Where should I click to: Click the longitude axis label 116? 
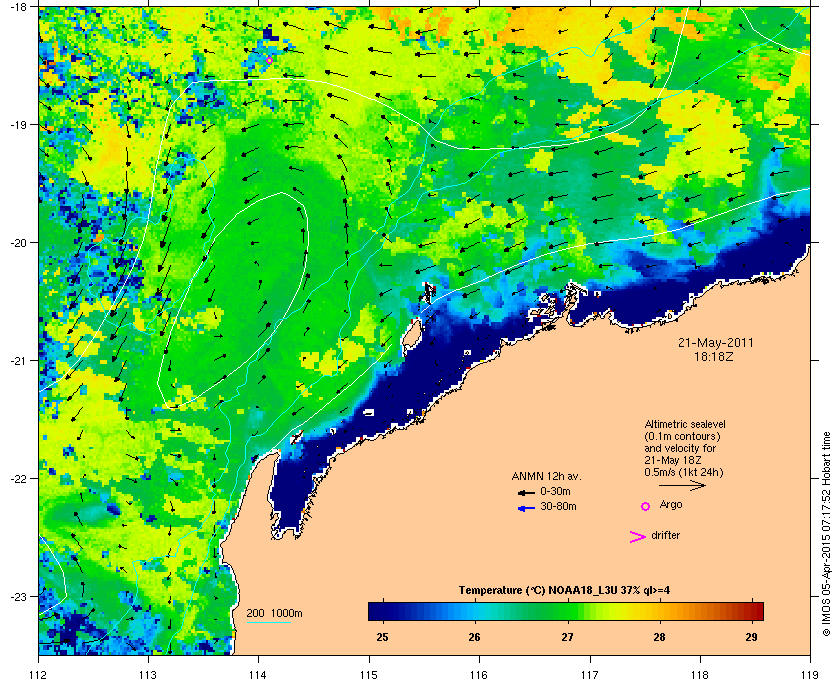click(x=479, y=675)
